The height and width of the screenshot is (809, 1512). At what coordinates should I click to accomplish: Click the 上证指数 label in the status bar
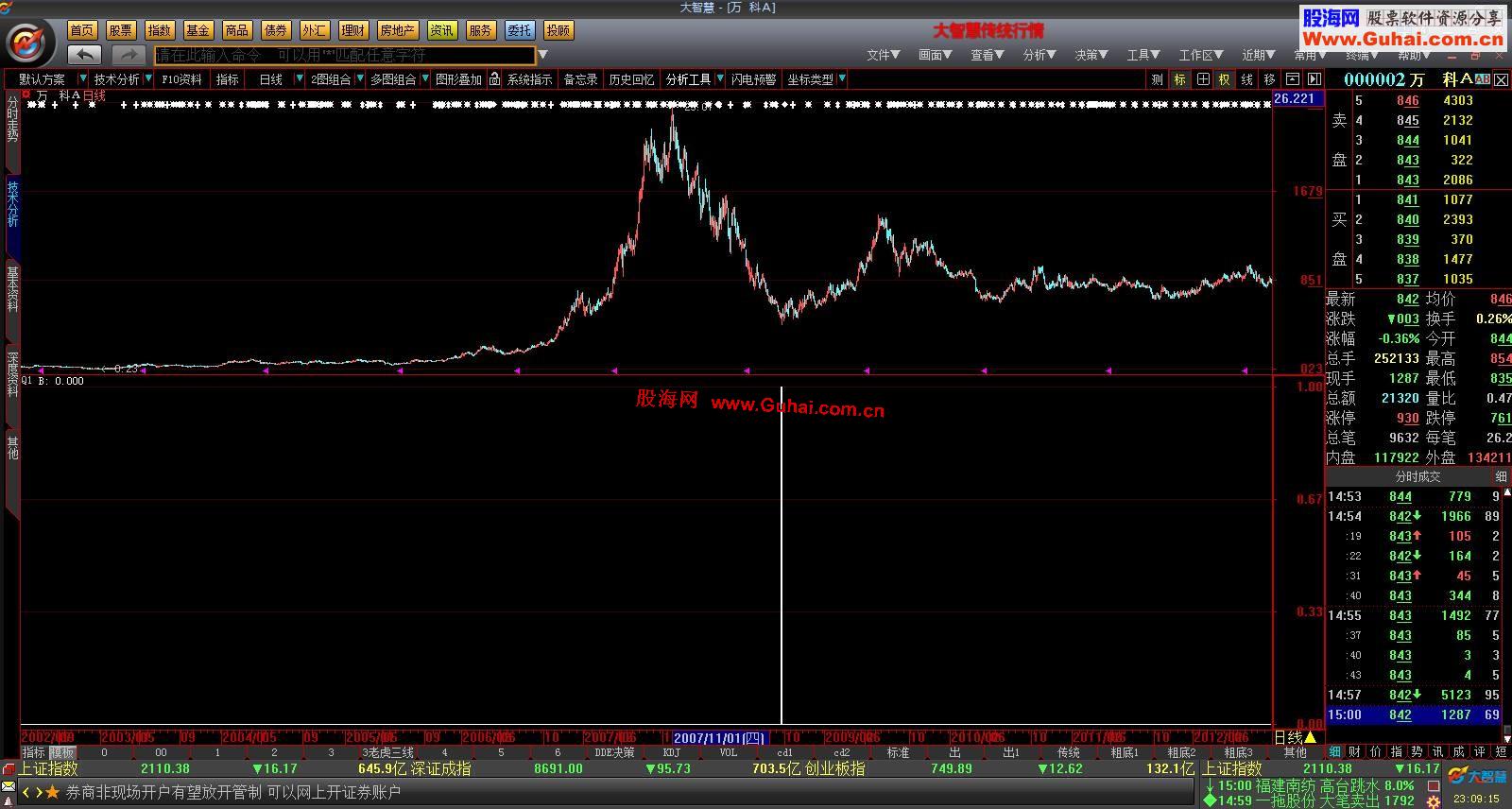(47, 768)
